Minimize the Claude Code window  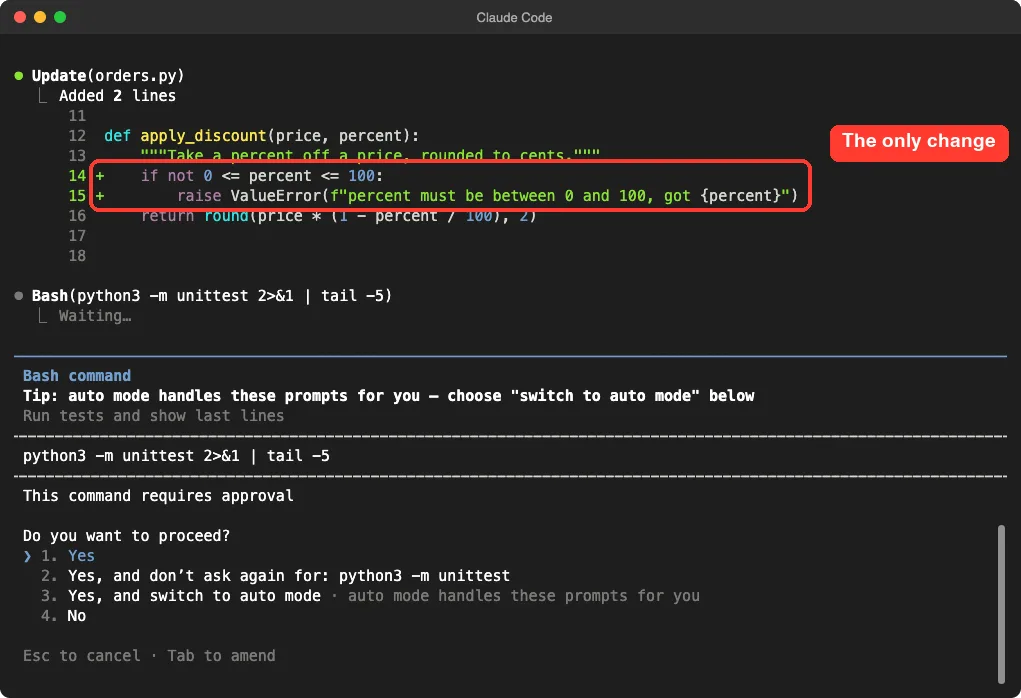click(x=40, y=17)
